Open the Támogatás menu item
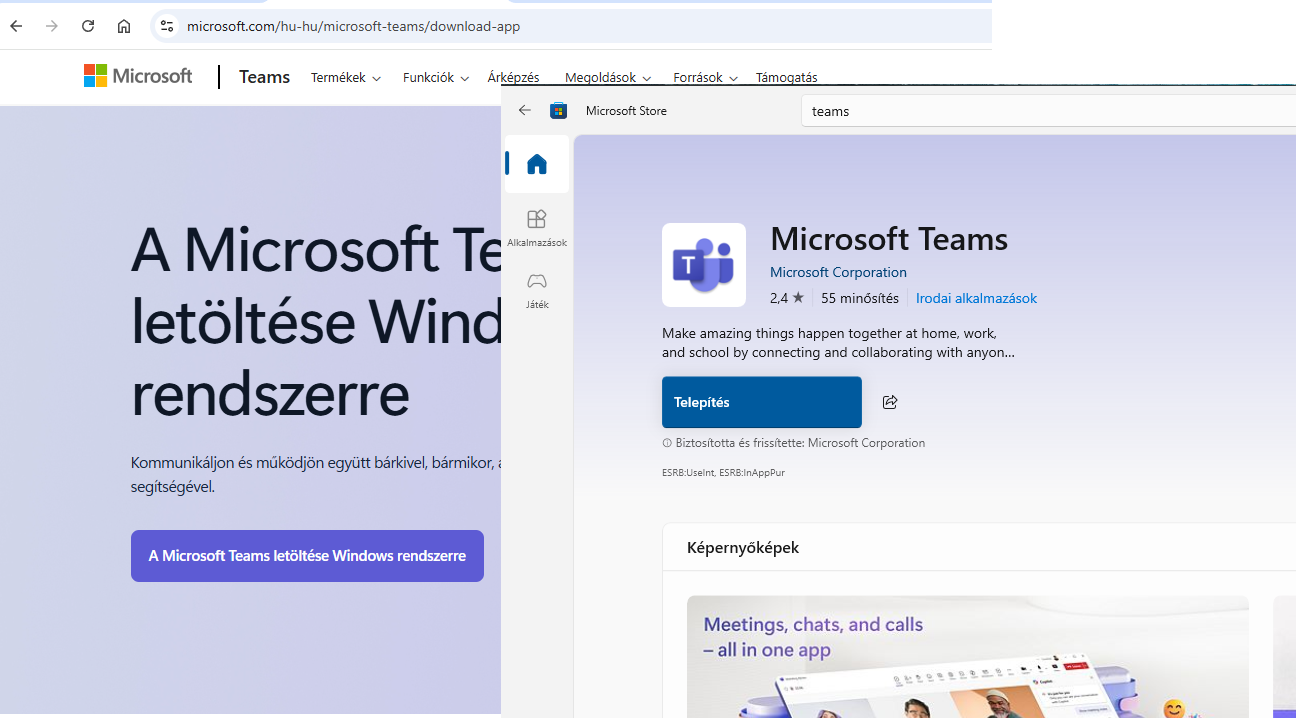This screenshot has width=1296, height=718. click(x=786, y=78)
